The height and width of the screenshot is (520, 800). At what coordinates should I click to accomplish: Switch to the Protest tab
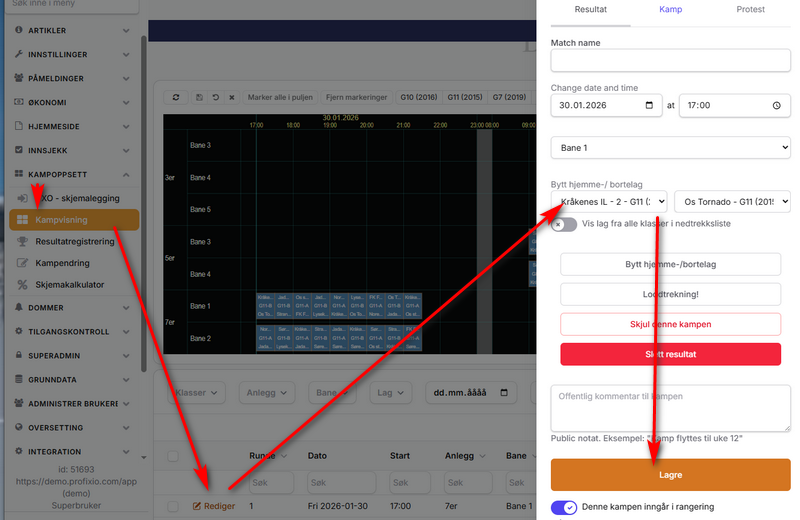[750, 9]
